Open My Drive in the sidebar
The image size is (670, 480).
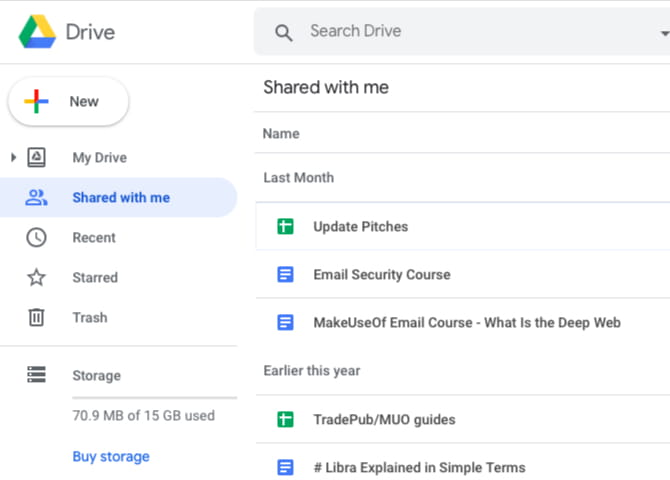(99, 158)
